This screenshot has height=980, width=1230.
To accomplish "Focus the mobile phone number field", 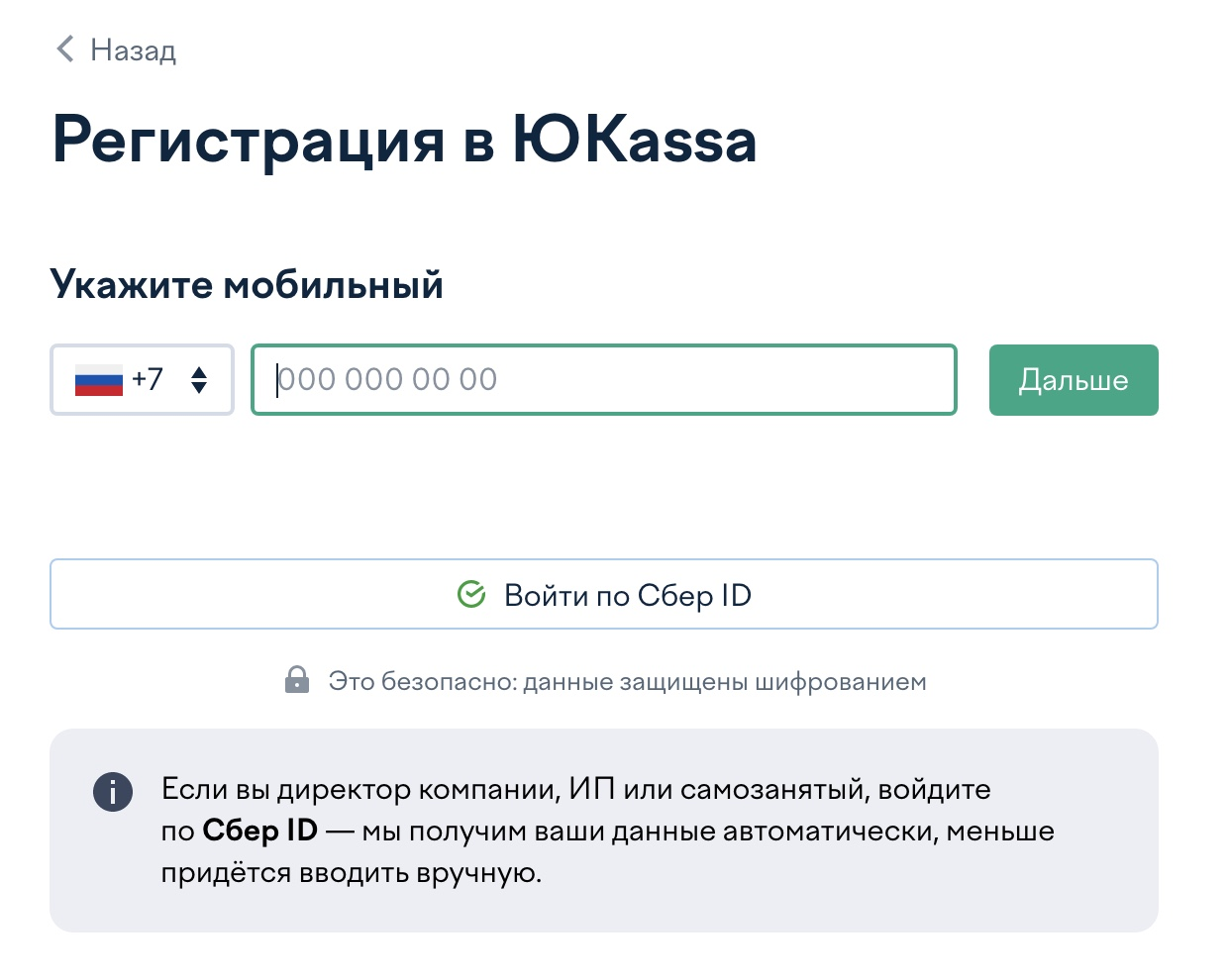I will click(604, 379).
